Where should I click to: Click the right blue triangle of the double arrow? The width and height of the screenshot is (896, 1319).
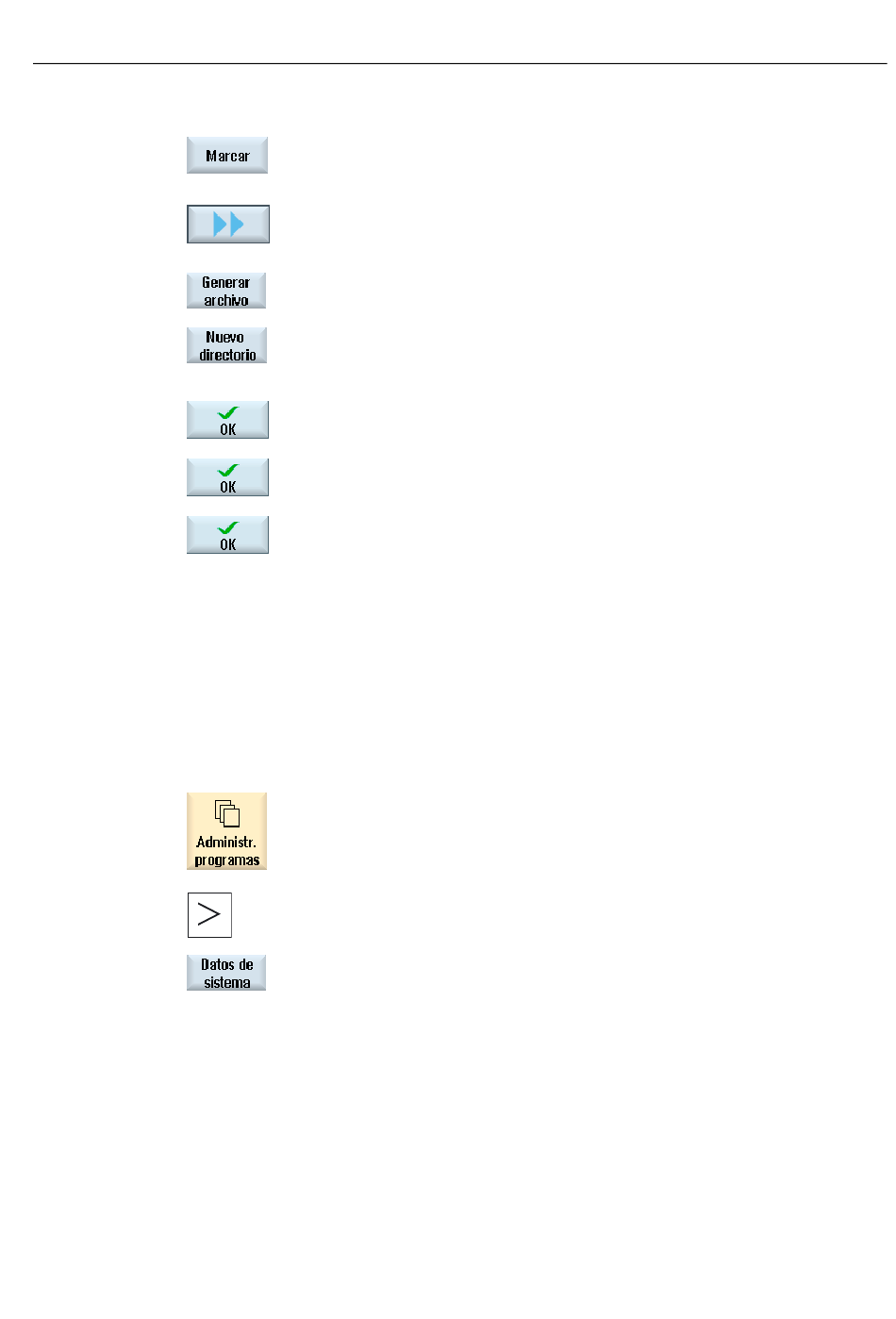[237, 225]
